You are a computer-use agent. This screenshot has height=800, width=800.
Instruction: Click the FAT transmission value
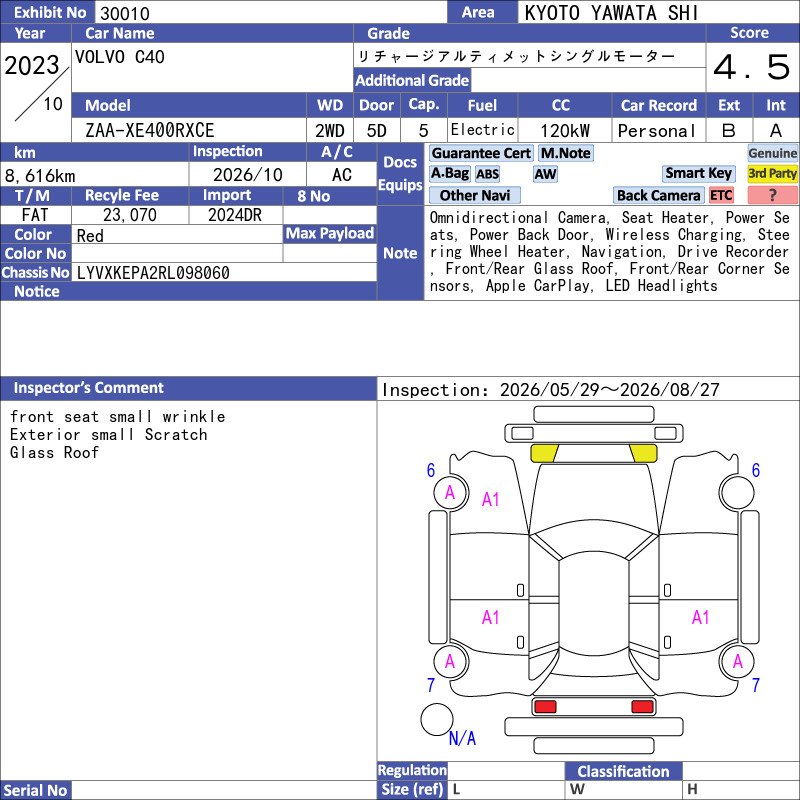[x=35, y=215]
